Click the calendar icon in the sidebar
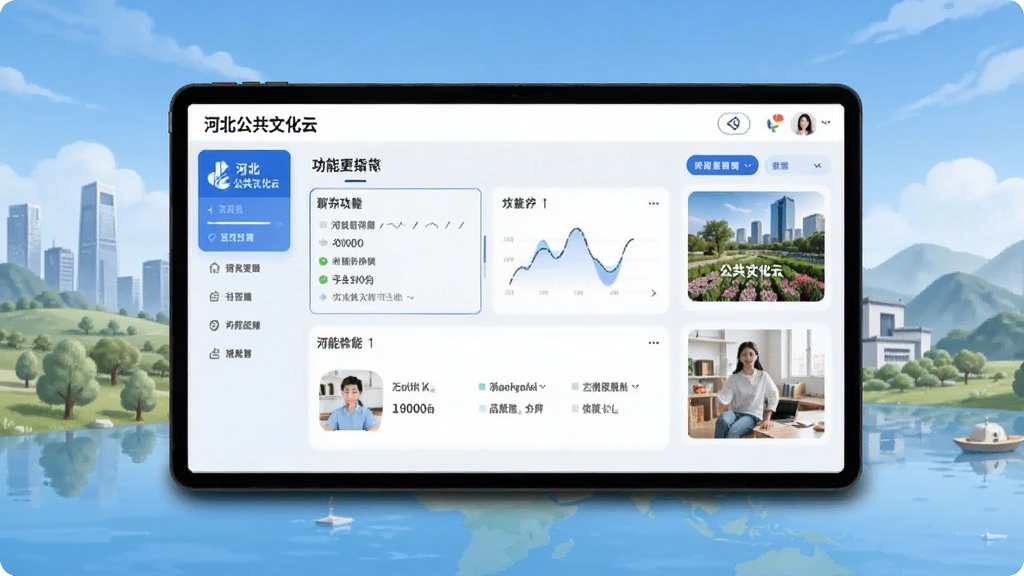1024x576 pixels. pos(214,296)
